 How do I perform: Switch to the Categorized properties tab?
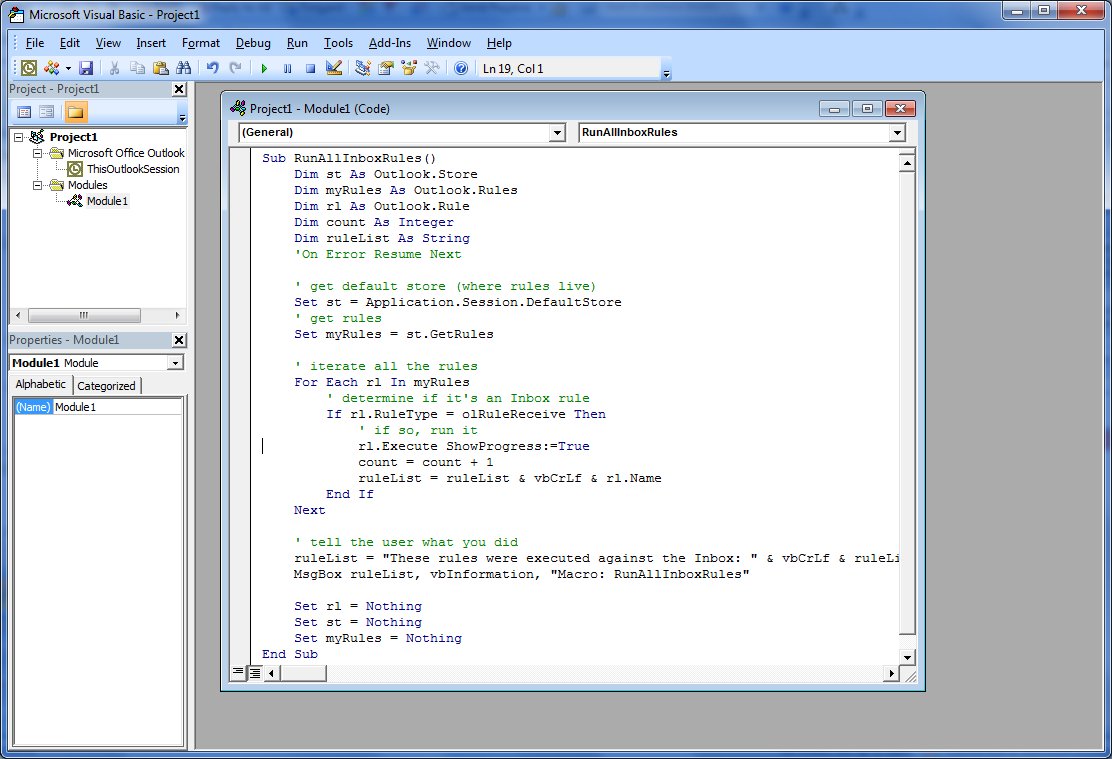click(x=107, y=385)
